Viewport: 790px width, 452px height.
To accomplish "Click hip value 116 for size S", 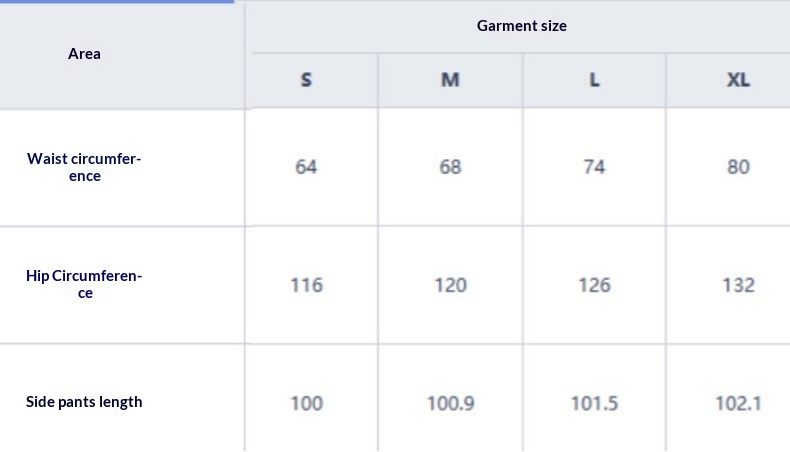I will (x=306, y=285).
